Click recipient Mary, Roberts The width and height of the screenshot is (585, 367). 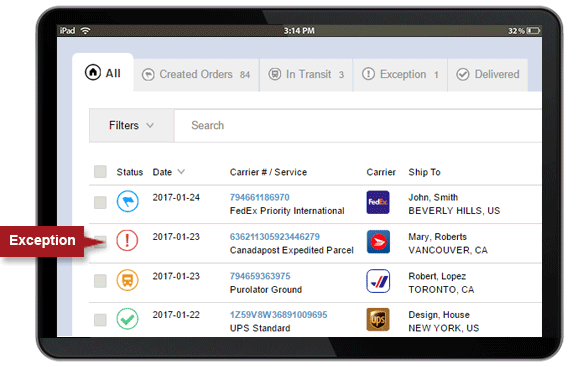click(x=438, y=237)
